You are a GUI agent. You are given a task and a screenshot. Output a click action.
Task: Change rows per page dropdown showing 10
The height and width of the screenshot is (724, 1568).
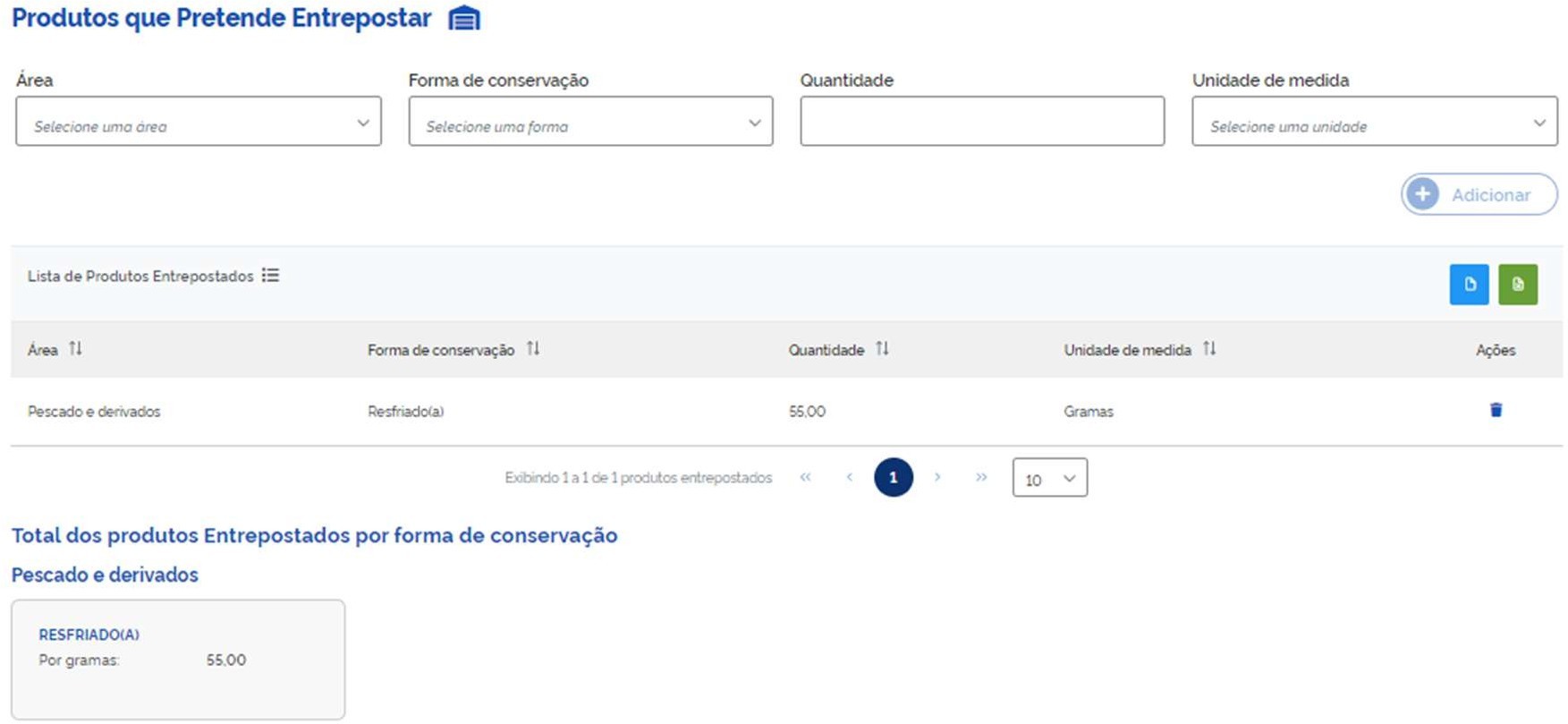point(1049,478)
